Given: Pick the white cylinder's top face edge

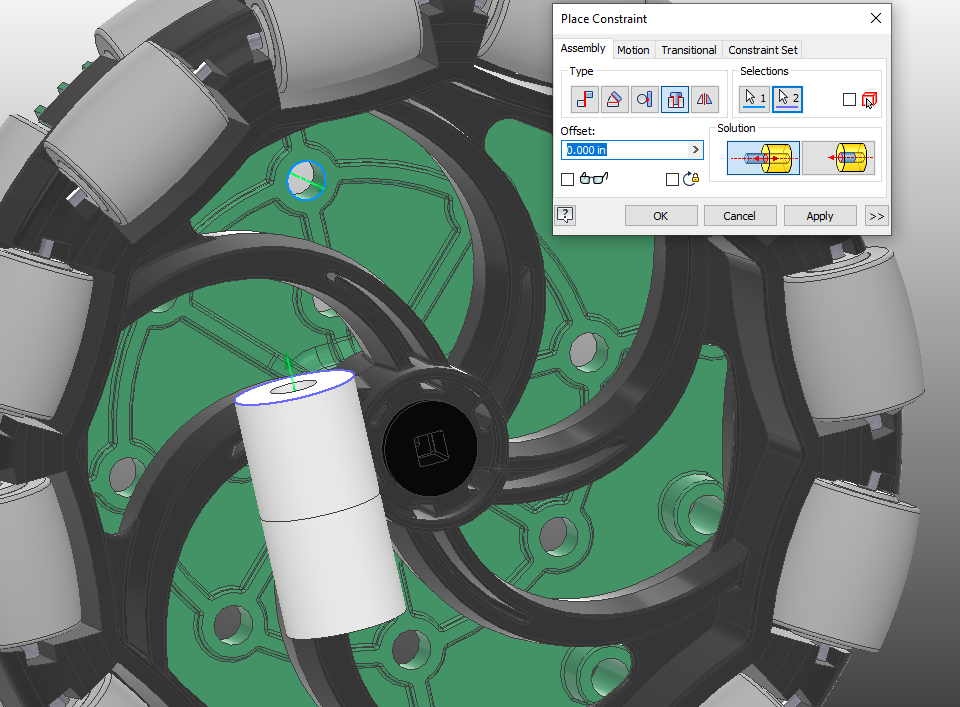Looking at the screenshot, I should [x=294, y=387].
